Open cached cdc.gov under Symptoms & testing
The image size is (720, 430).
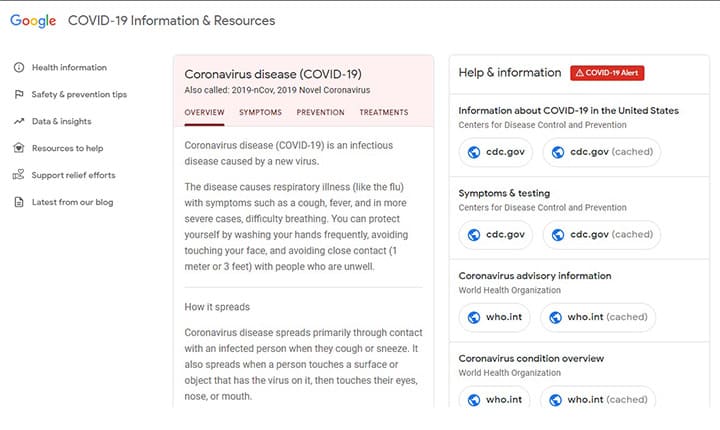pyautogui.click(x=601, y=235)
